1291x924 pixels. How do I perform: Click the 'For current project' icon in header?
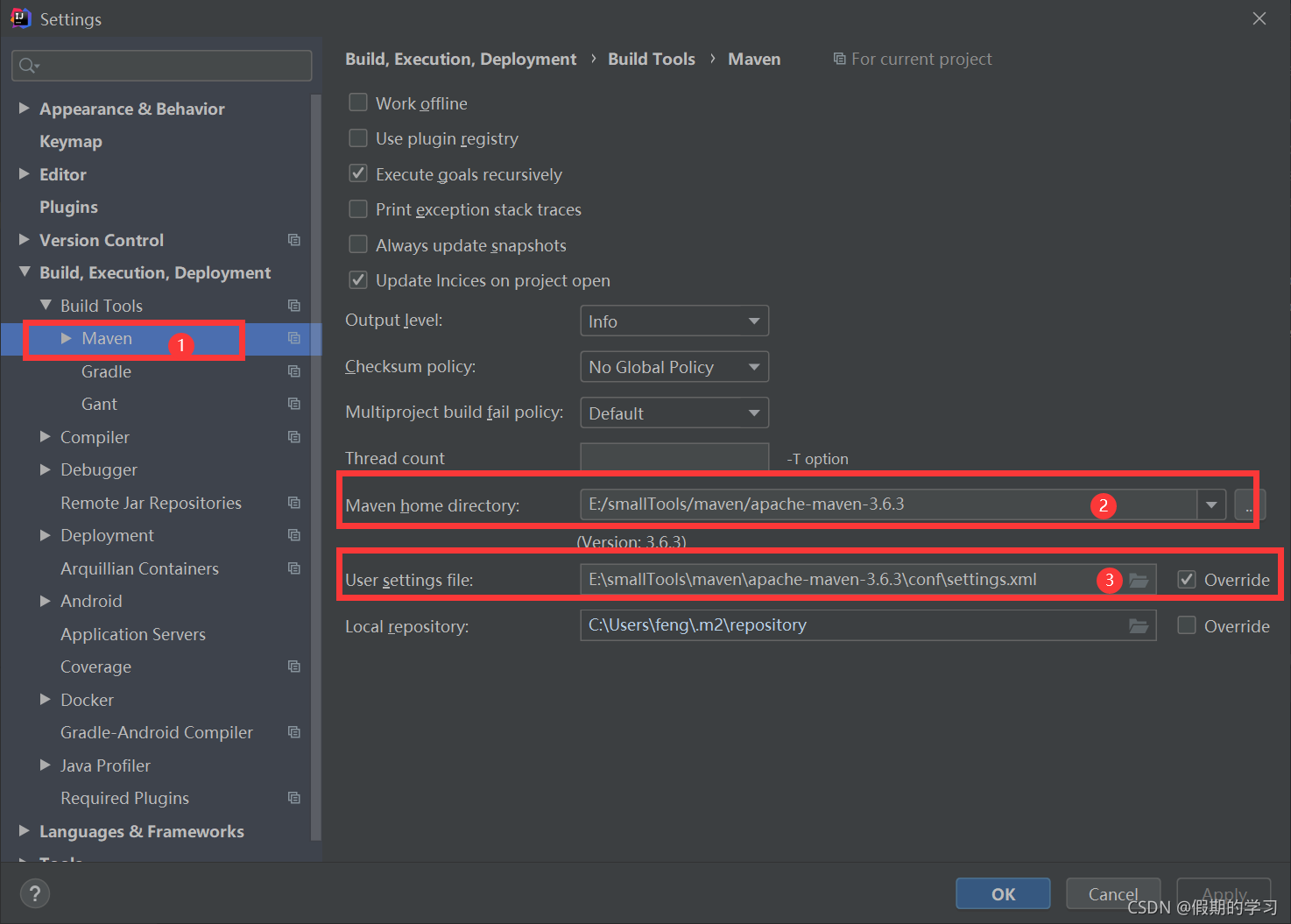pyautogui.click(x=839, y=59)
